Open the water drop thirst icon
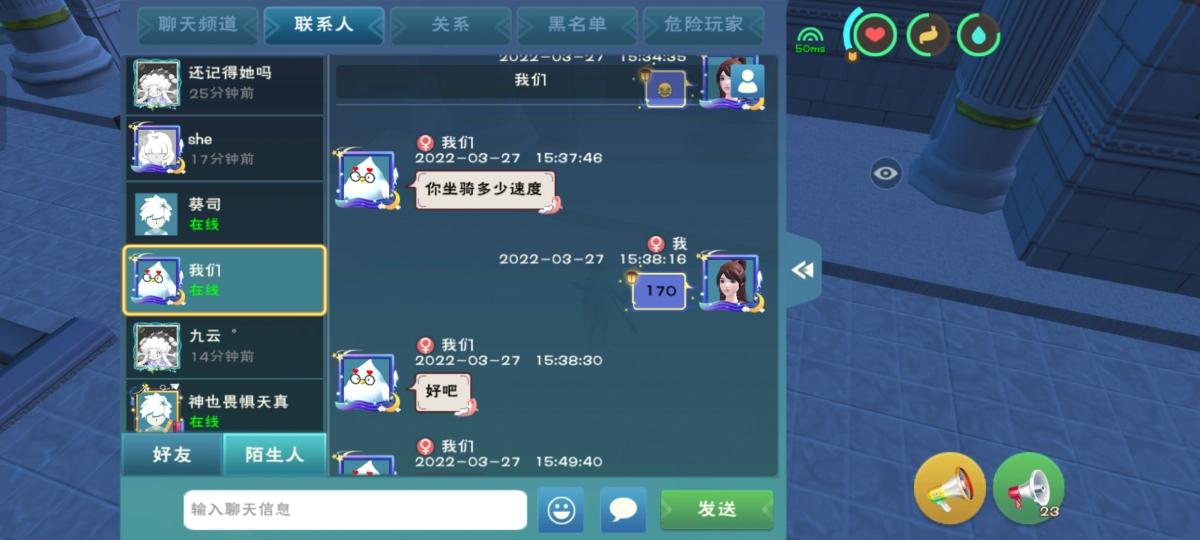Image resolution: width=1200 pixels, height=540 pixels. pos(979,35)
